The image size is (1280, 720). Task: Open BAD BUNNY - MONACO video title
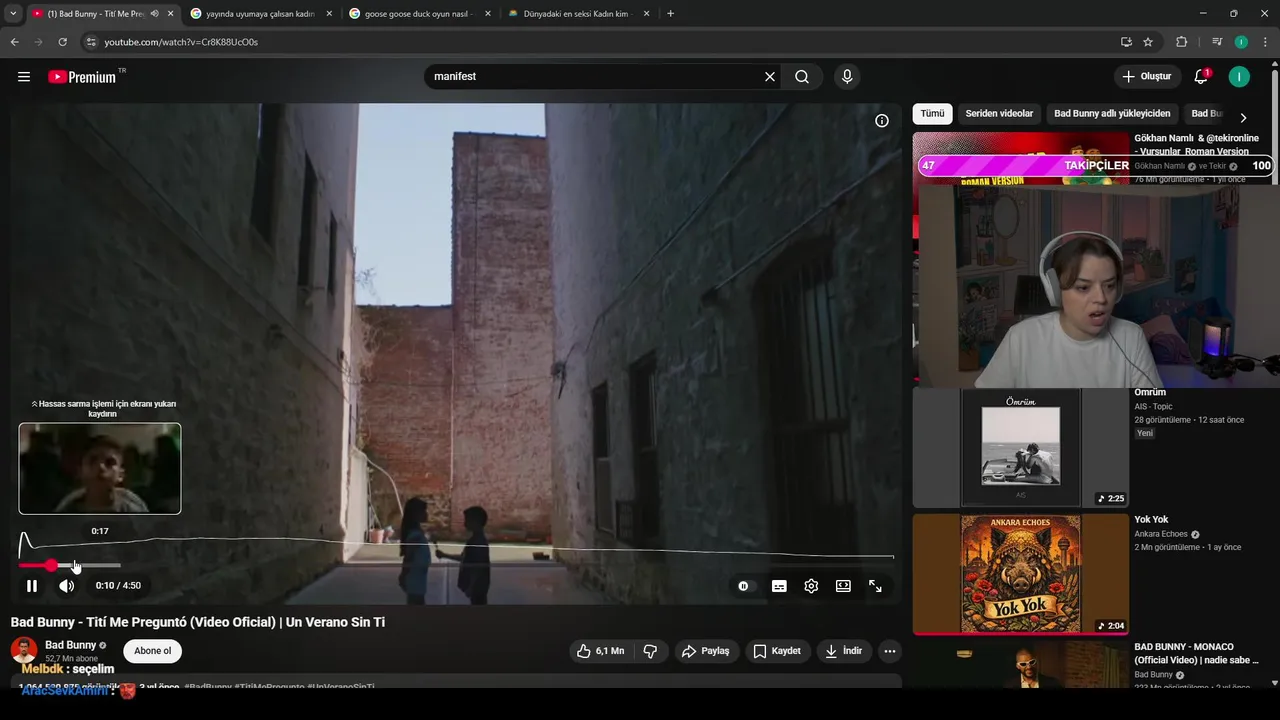click(1196, 654)
